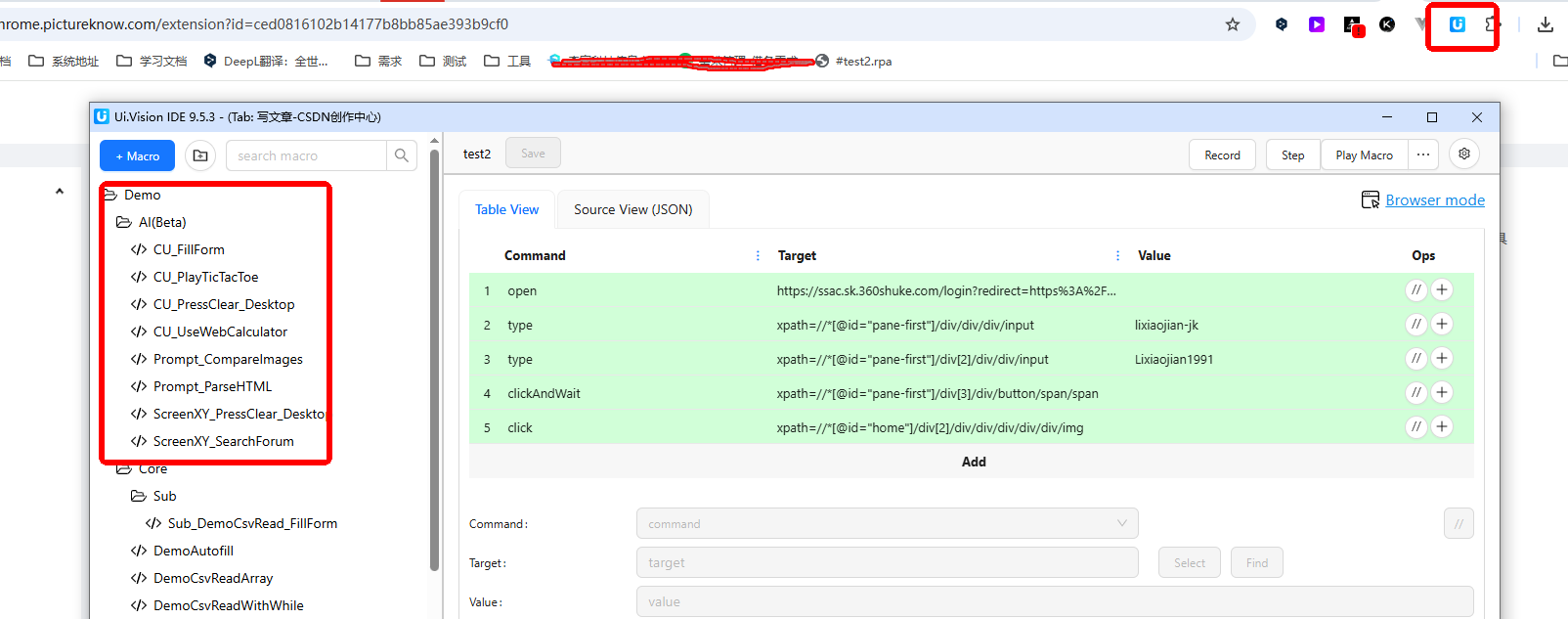Focus the target input field
This screenshot has height=619, width=1568.
887,562
